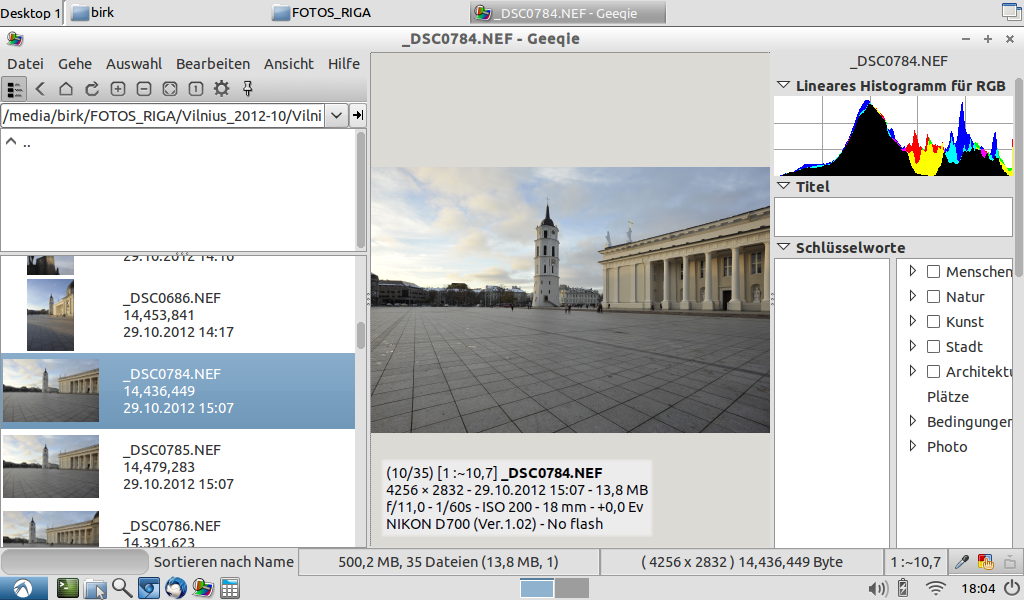Check the Architektur keyword checkbox
Image resolution: width=1024 pixels, height=600 pixels.
pos(934,371)
